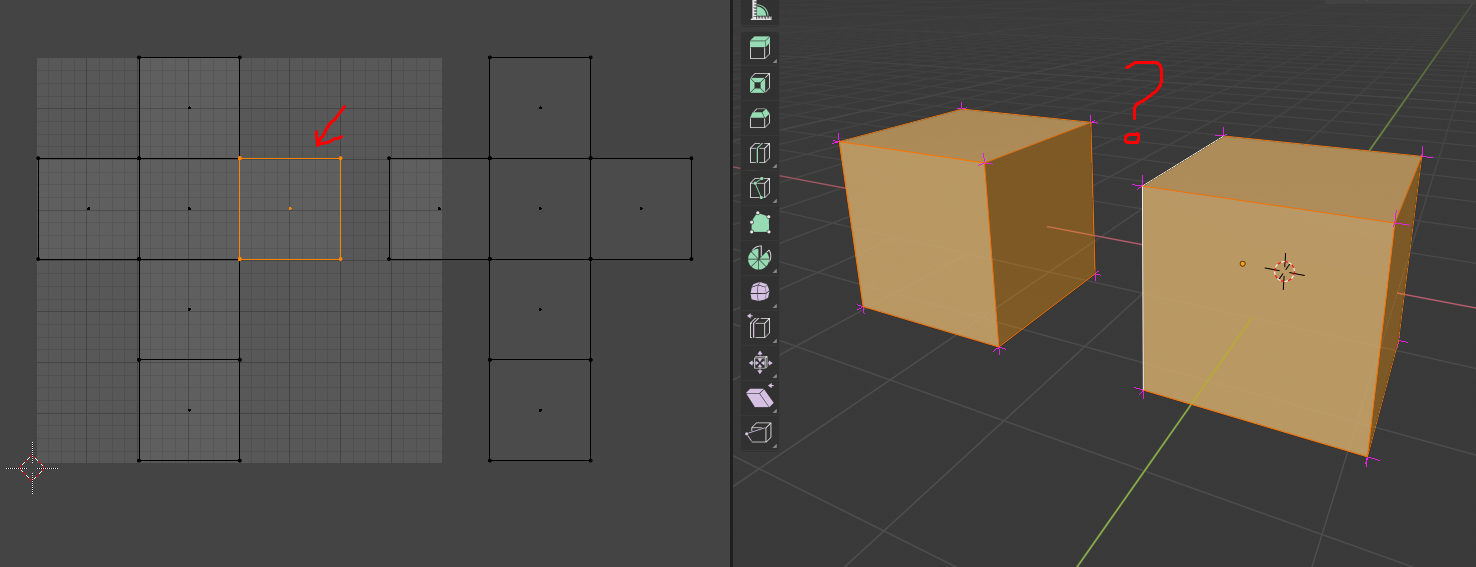The width and height of the screenshot is (1476, 567).
Task: Activate the Bevel tool
Action: point(760,118)
